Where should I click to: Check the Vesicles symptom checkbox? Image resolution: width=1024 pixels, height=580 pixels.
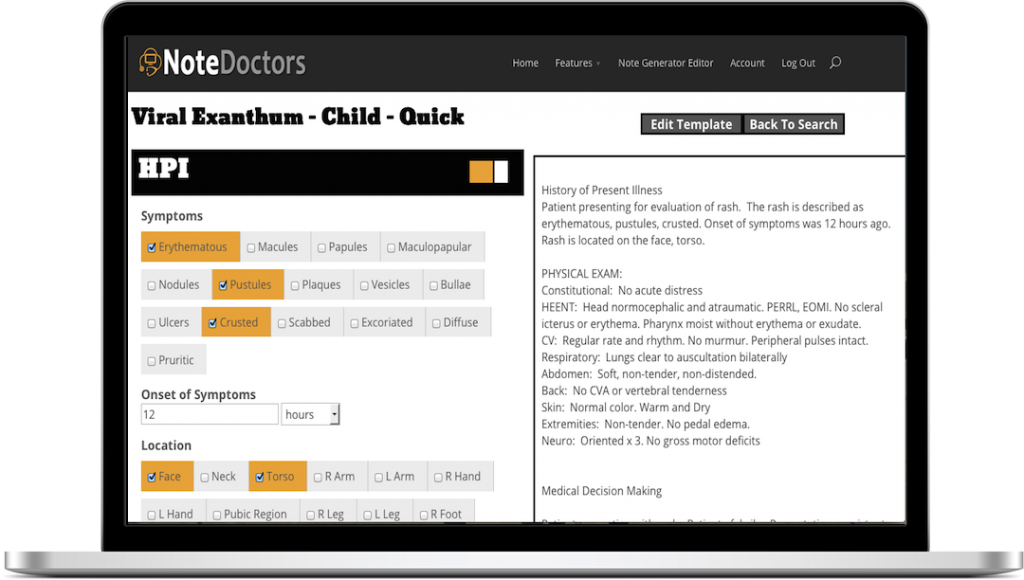coord(365,285)
